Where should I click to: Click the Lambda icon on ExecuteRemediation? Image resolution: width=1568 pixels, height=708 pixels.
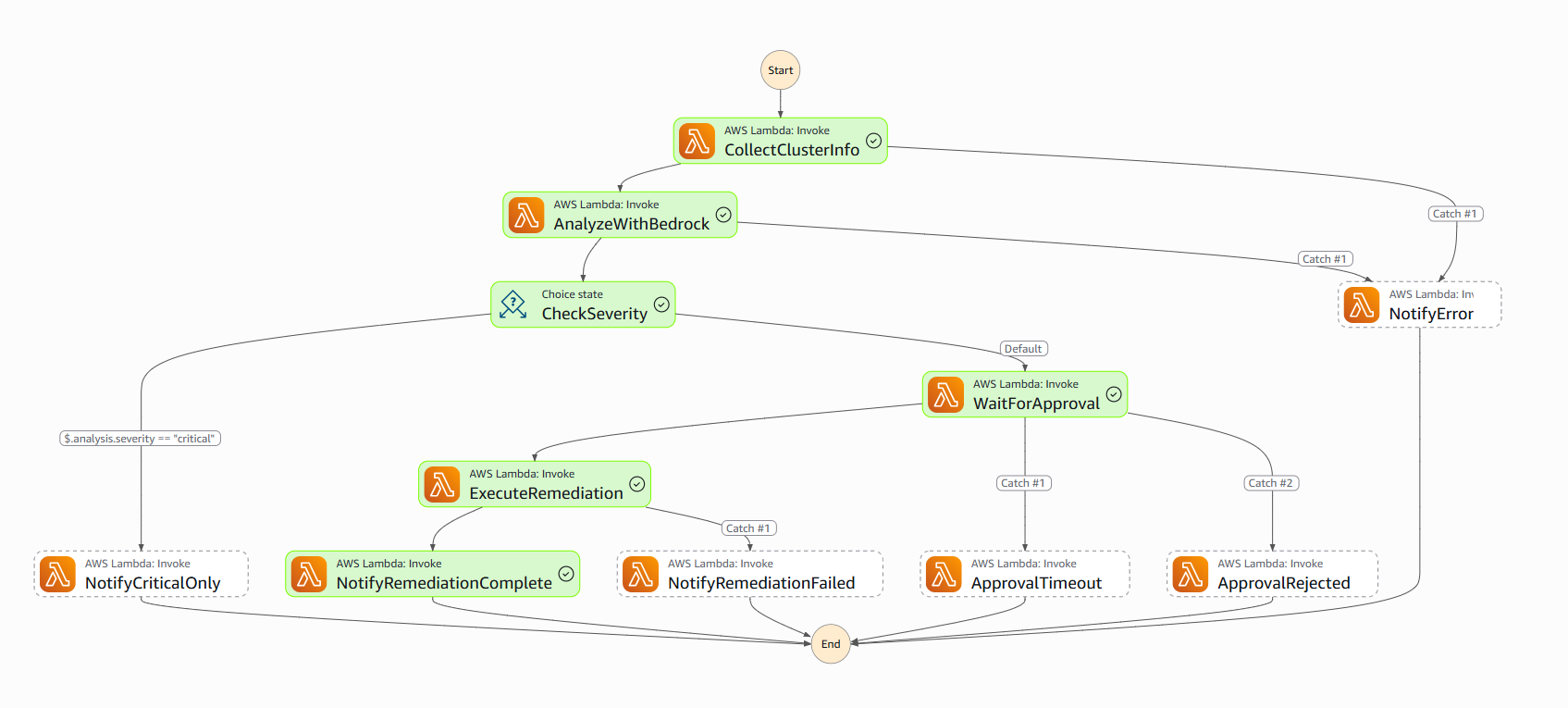click(x=442, y=484)
